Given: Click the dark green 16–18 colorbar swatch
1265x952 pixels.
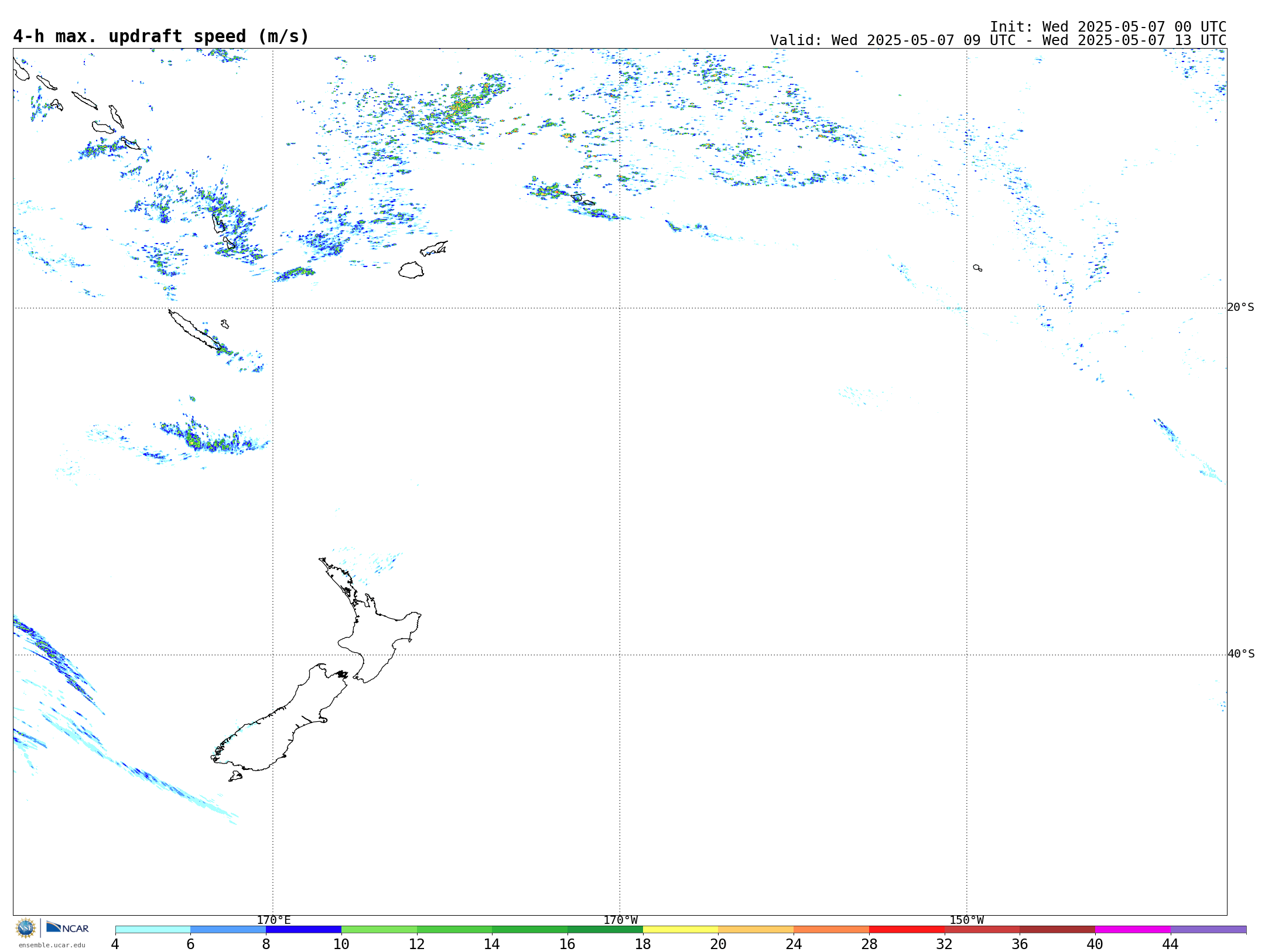Looking at the screenshot, I should click(605, 930).
